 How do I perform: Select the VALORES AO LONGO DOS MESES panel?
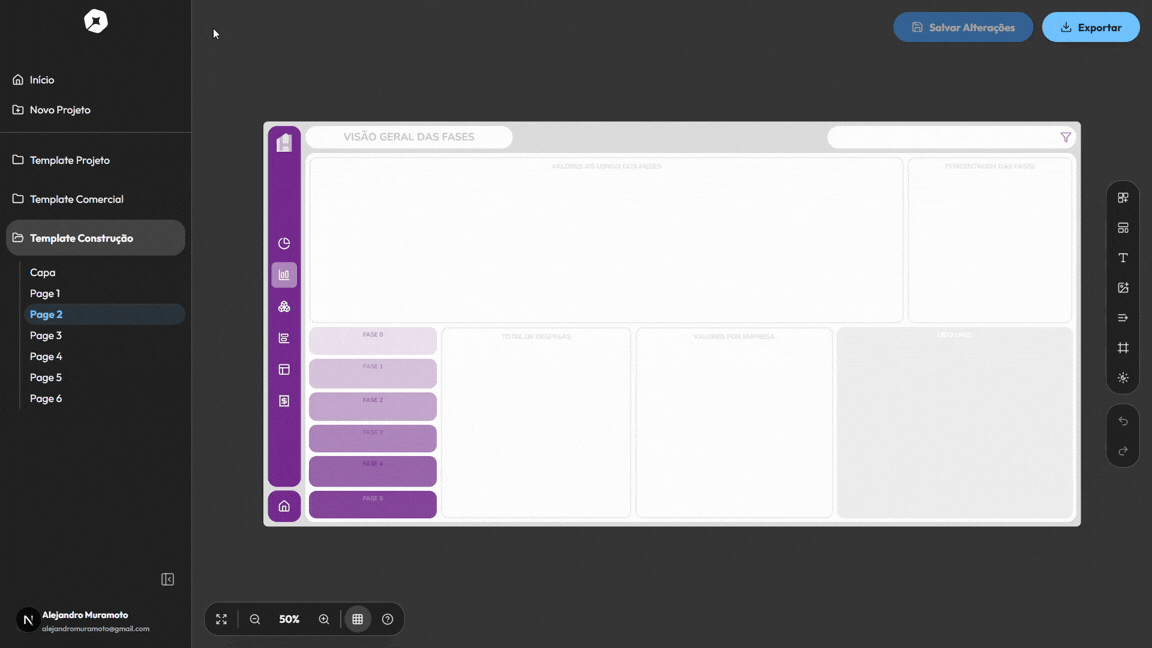[606, 240]
